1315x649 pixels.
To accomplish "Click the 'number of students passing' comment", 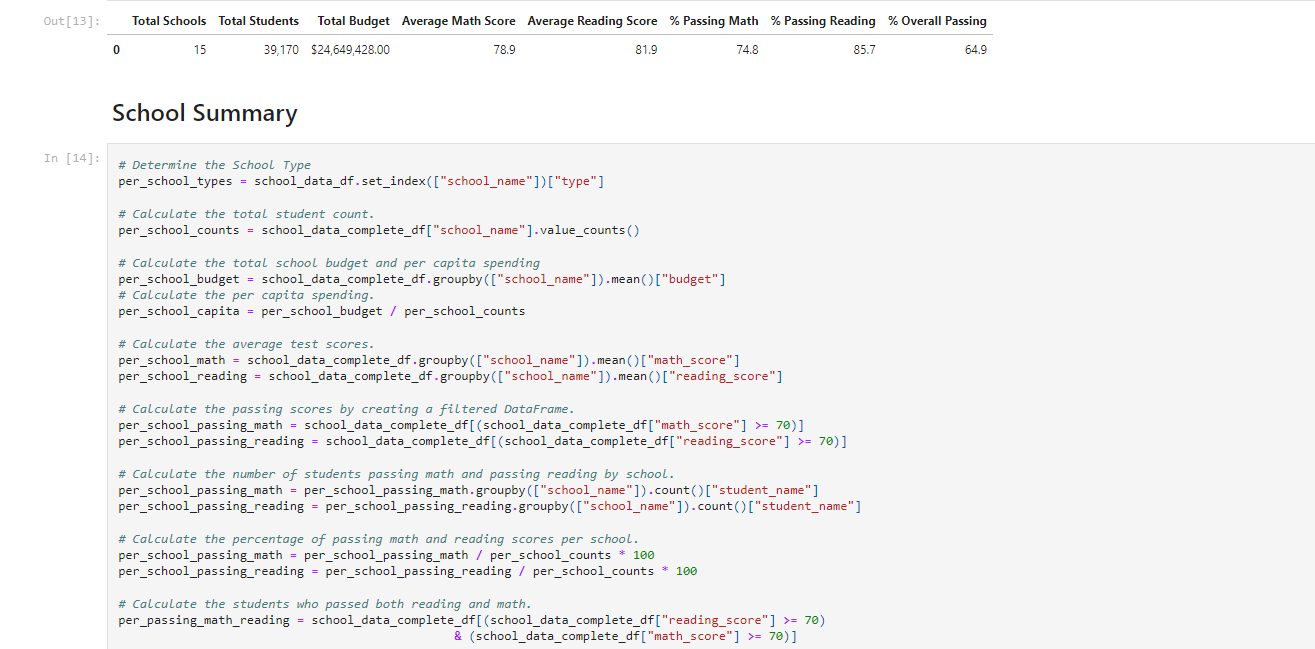I will 397,474.
